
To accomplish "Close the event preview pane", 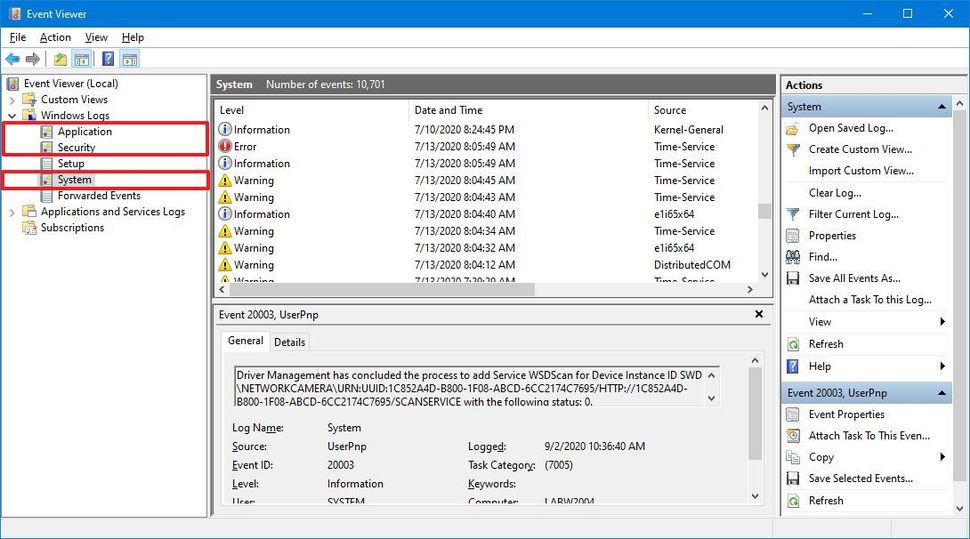I will tap(759, 314).
